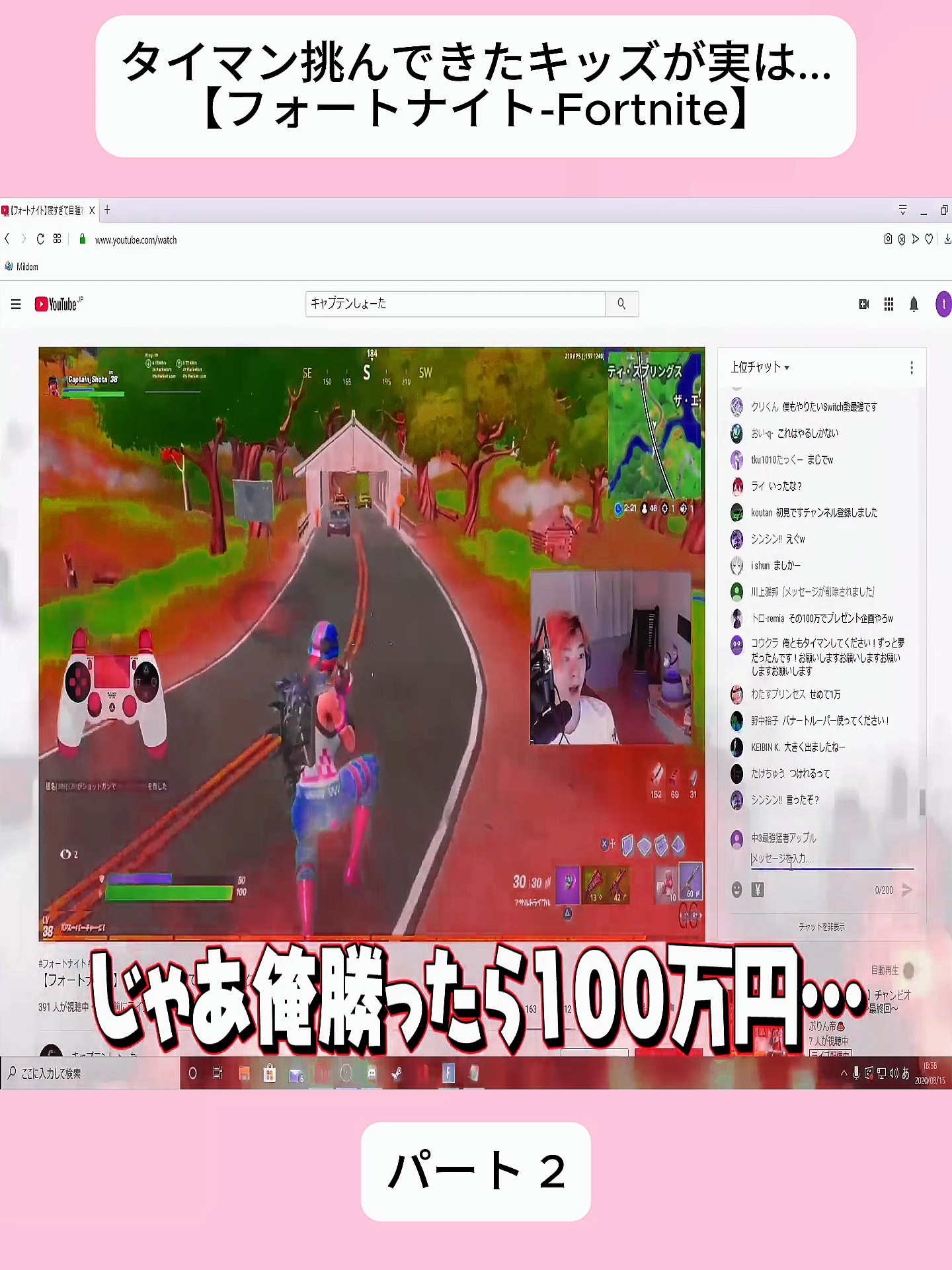The image size is (952, 1270).
Task: Click コウクラ's purple avatar in the chat
Action: 737,645
